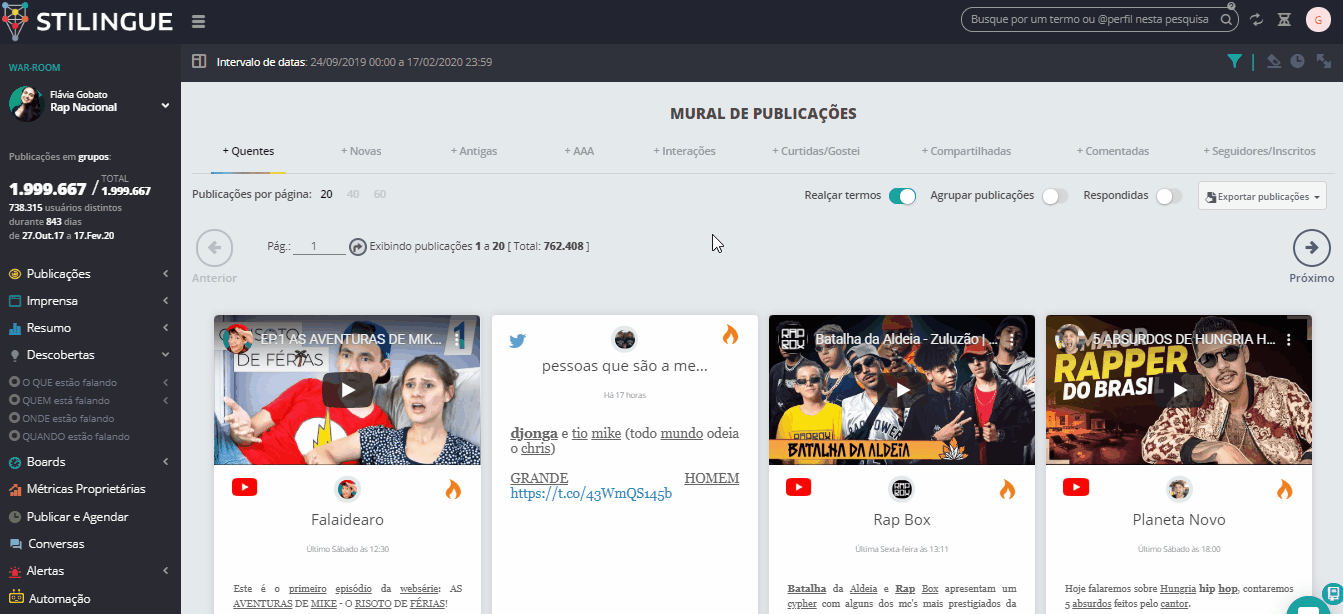The height and width of the screenshot is (614, 1343).
Task: Click the Stilingue logo icon
Action: (x=15, y=21)
